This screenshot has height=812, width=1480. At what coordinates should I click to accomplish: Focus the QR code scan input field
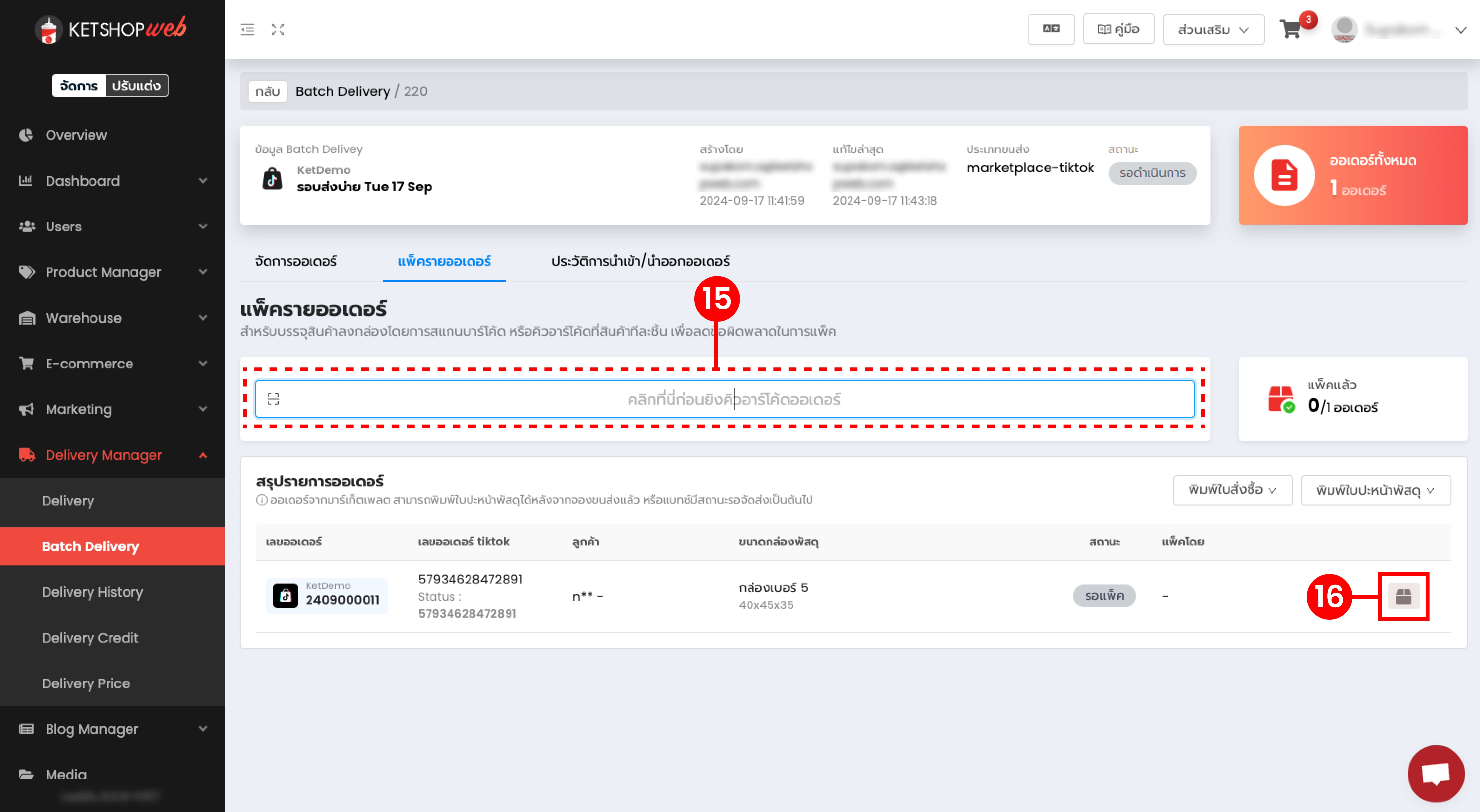click(x=725, y=399)
